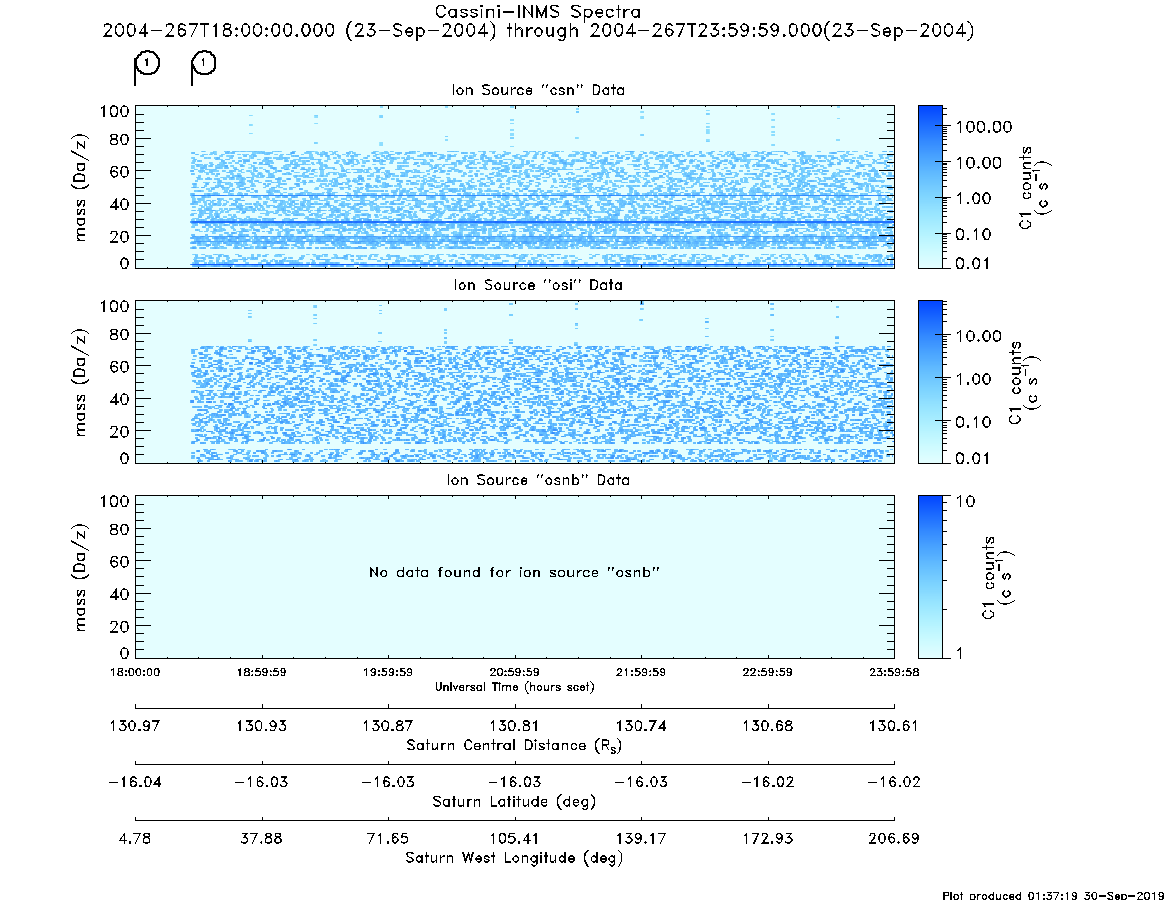The image size is (1165, 900).
Task: Click the Ion Source "osi" Data heading
Action: coord(538,285)
